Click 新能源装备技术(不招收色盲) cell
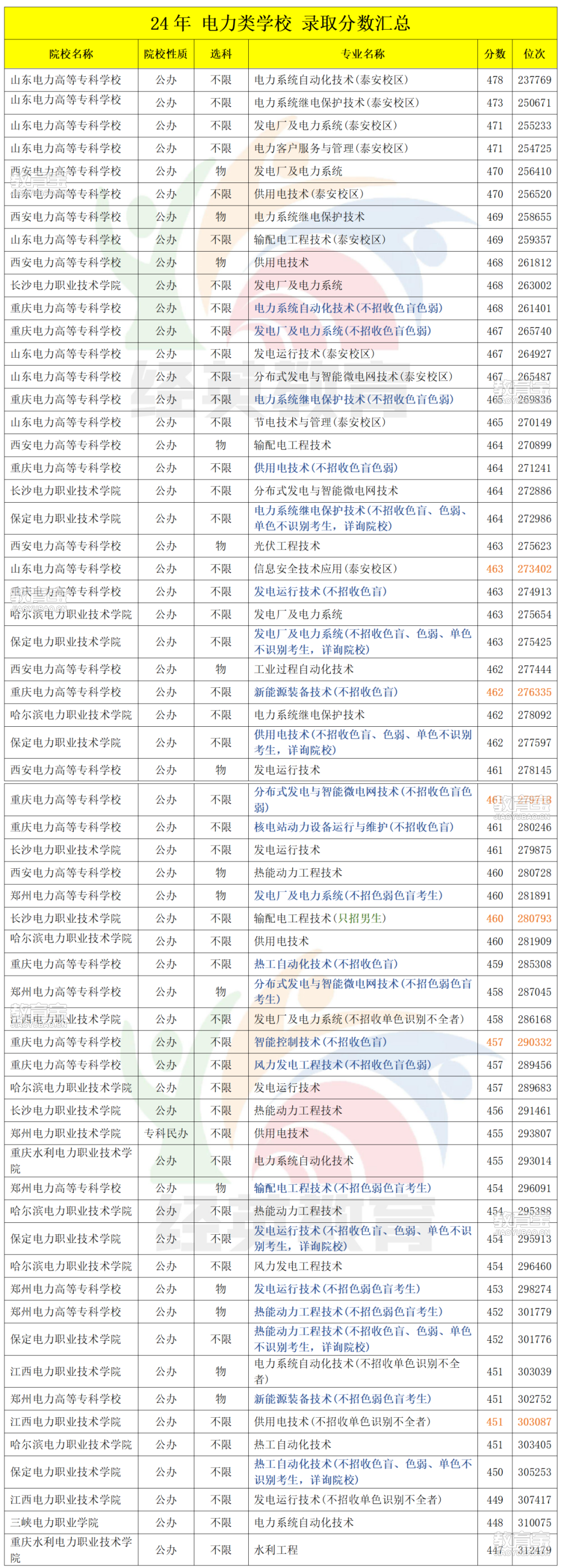The width and height of the screenshot is (561, 1568). coord(326,692)
